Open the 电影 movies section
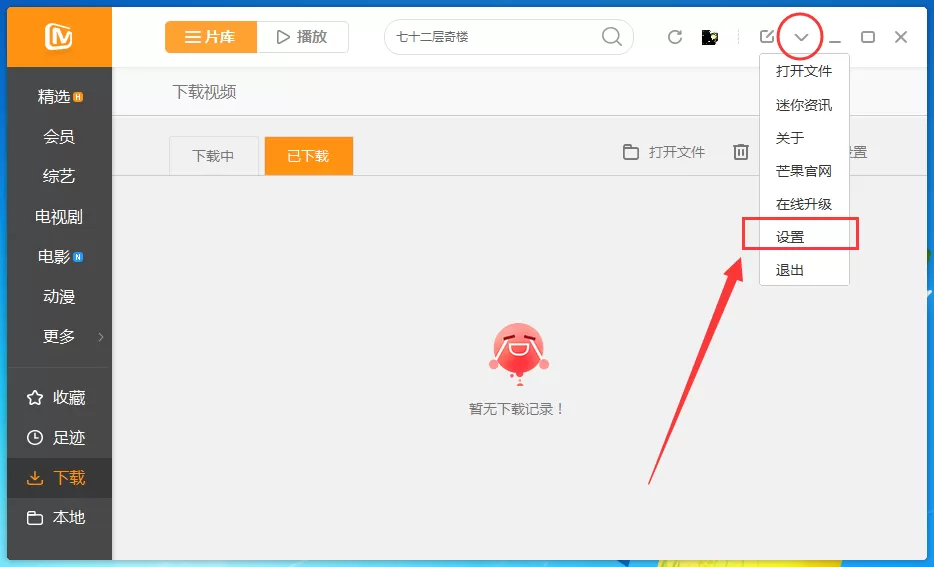The image size is (934, 567). tap(59, 256)
